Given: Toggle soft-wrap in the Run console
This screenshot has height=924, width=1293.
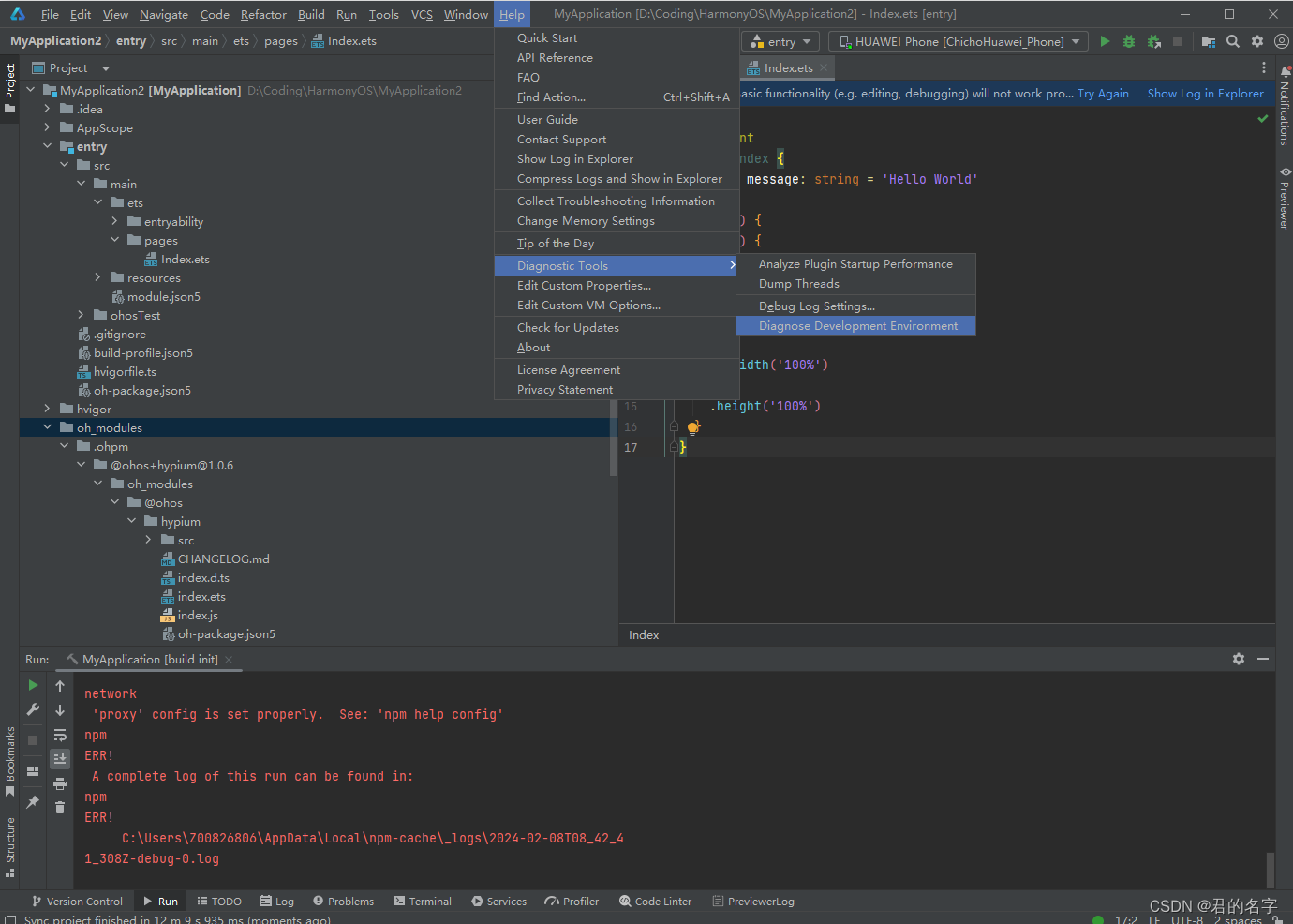Looking at the screenshot, I should 60,735.
